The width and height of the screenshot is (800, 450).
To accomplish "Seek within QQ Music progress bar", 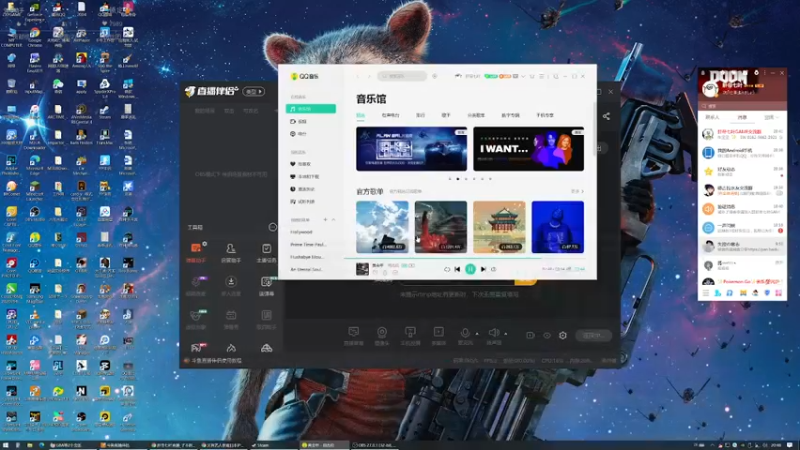I will coord(464,259).
